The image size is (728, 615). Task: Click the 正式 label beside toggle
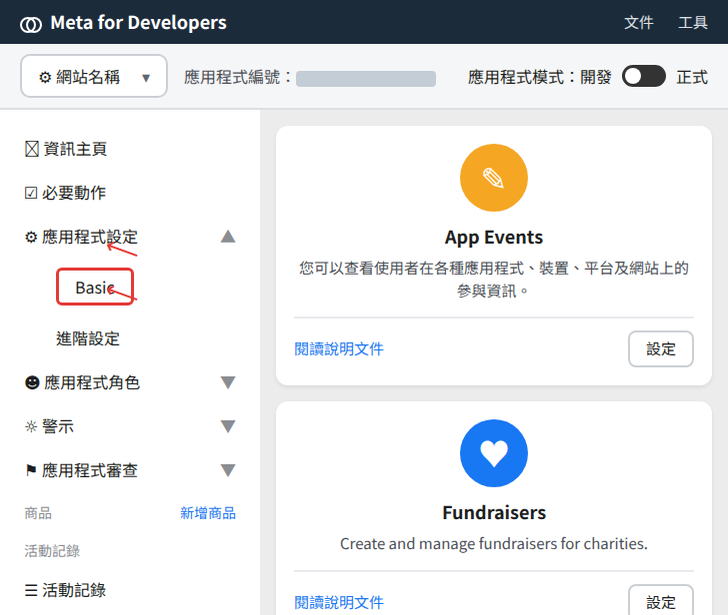click(692, 77)
